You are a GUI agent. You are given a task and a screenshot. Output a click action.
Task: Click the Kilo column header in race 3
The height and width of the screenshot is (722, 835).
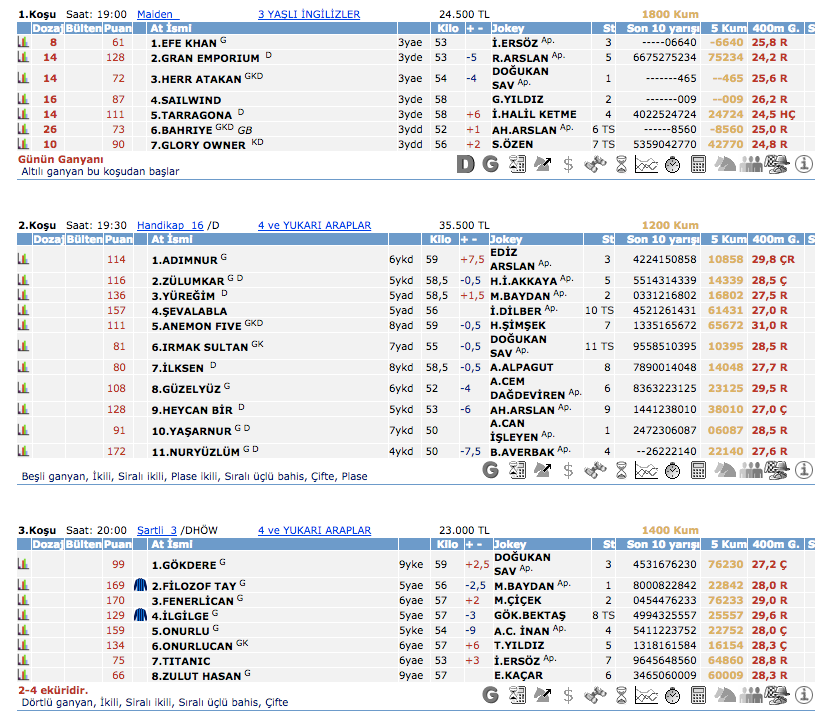(440, 545)
